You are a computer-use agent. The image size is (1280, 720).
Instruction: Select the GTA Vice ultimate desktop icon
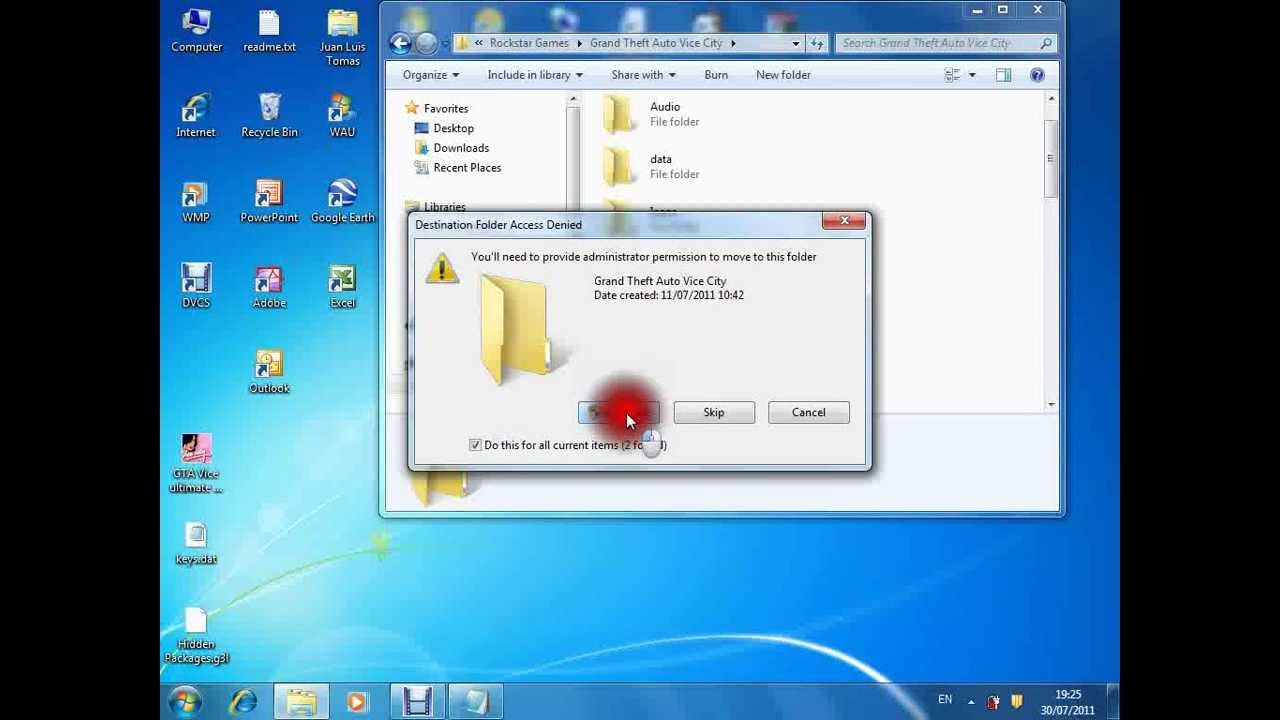(196, 463)
